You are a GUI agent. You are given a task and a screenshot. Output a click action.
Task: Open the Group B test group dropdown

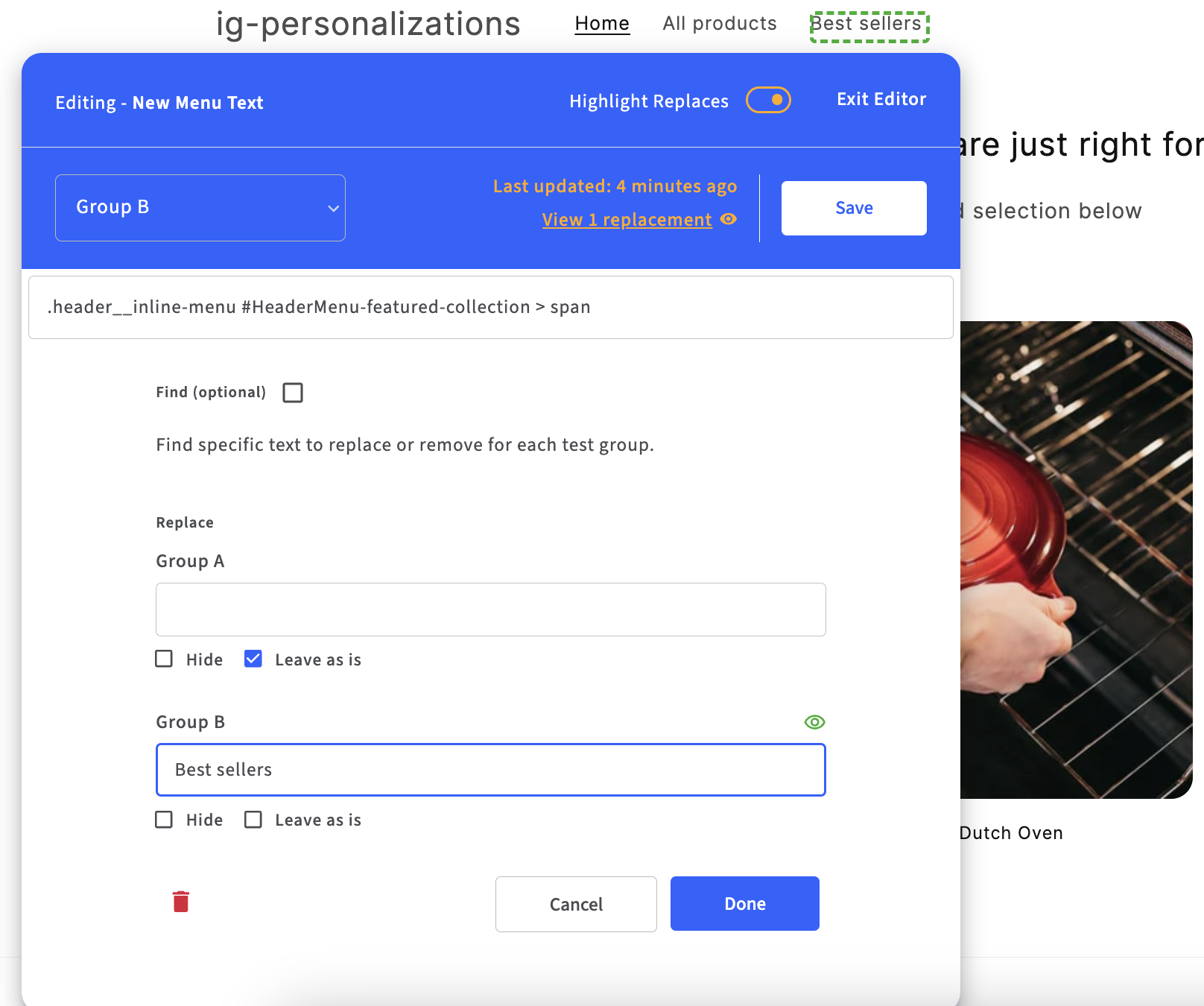tap(200, 208)
